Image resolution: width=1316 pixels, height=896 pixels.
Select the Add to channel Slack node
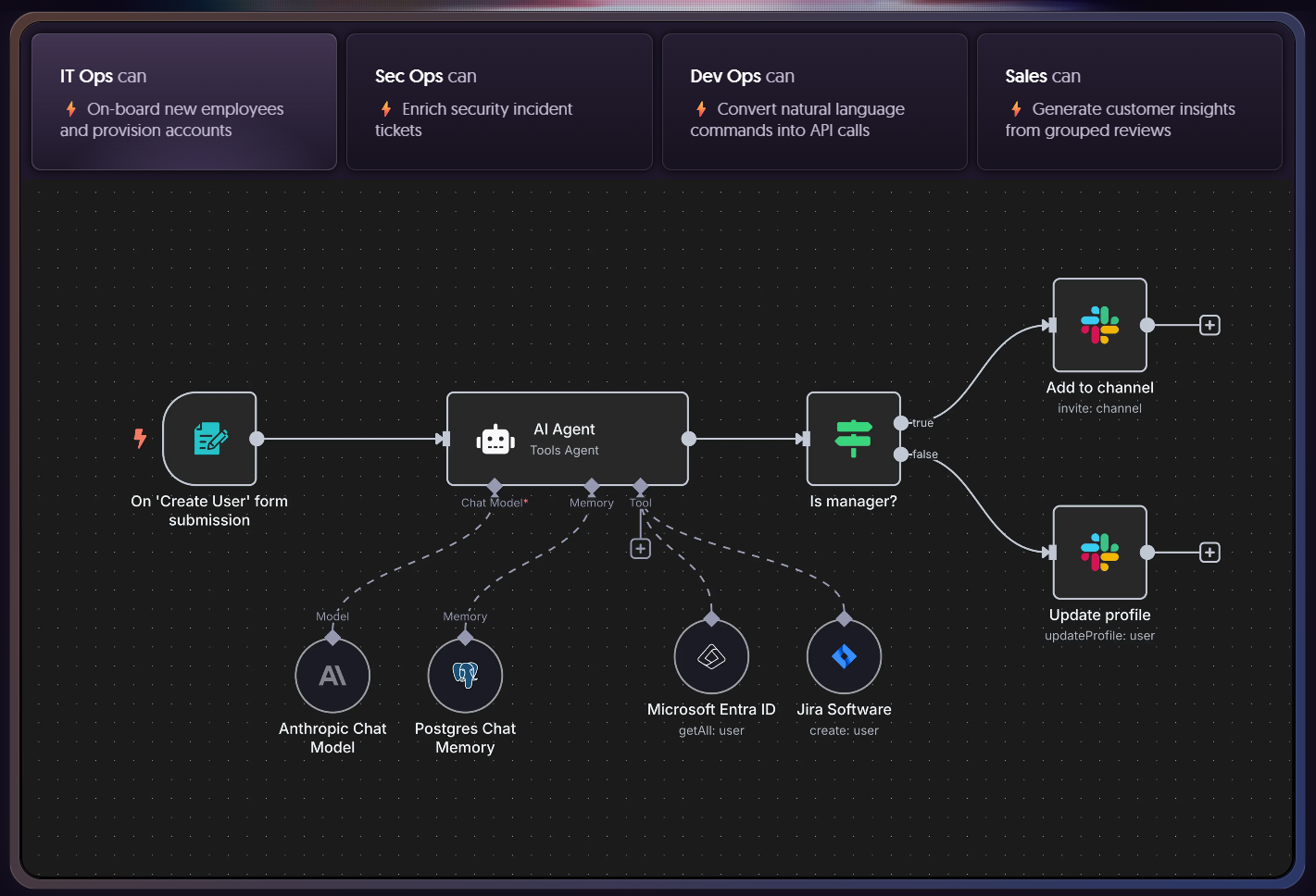(x=1099, y=325)
